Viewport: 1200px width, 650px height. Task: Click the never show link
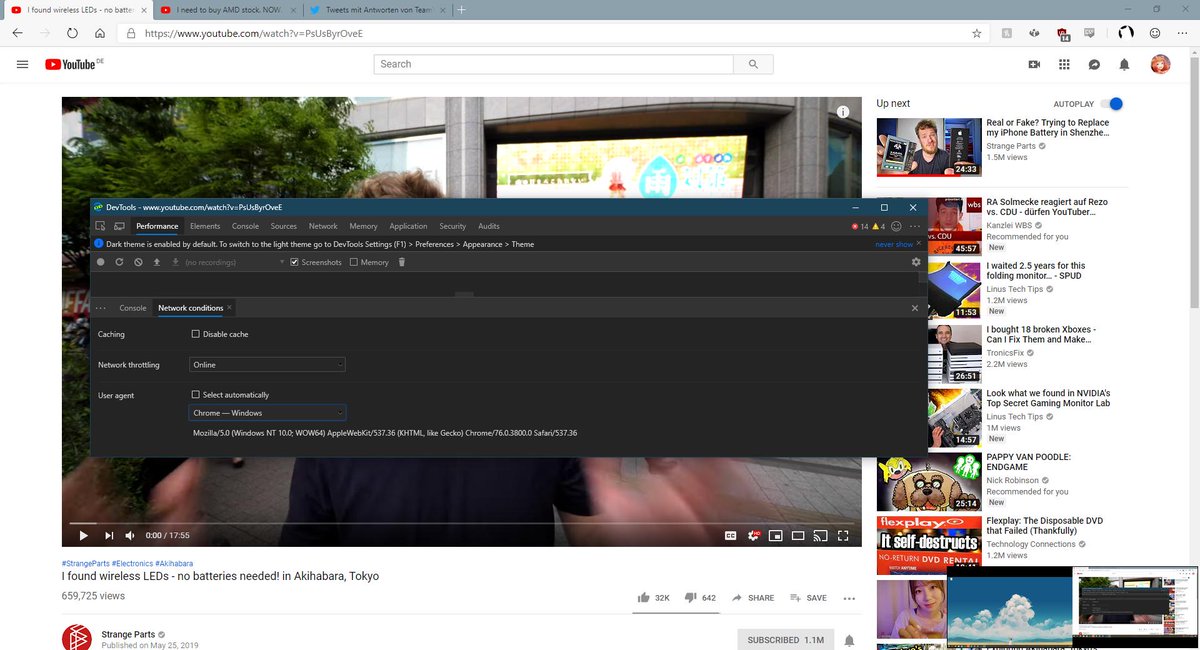[x=894, y=244]
